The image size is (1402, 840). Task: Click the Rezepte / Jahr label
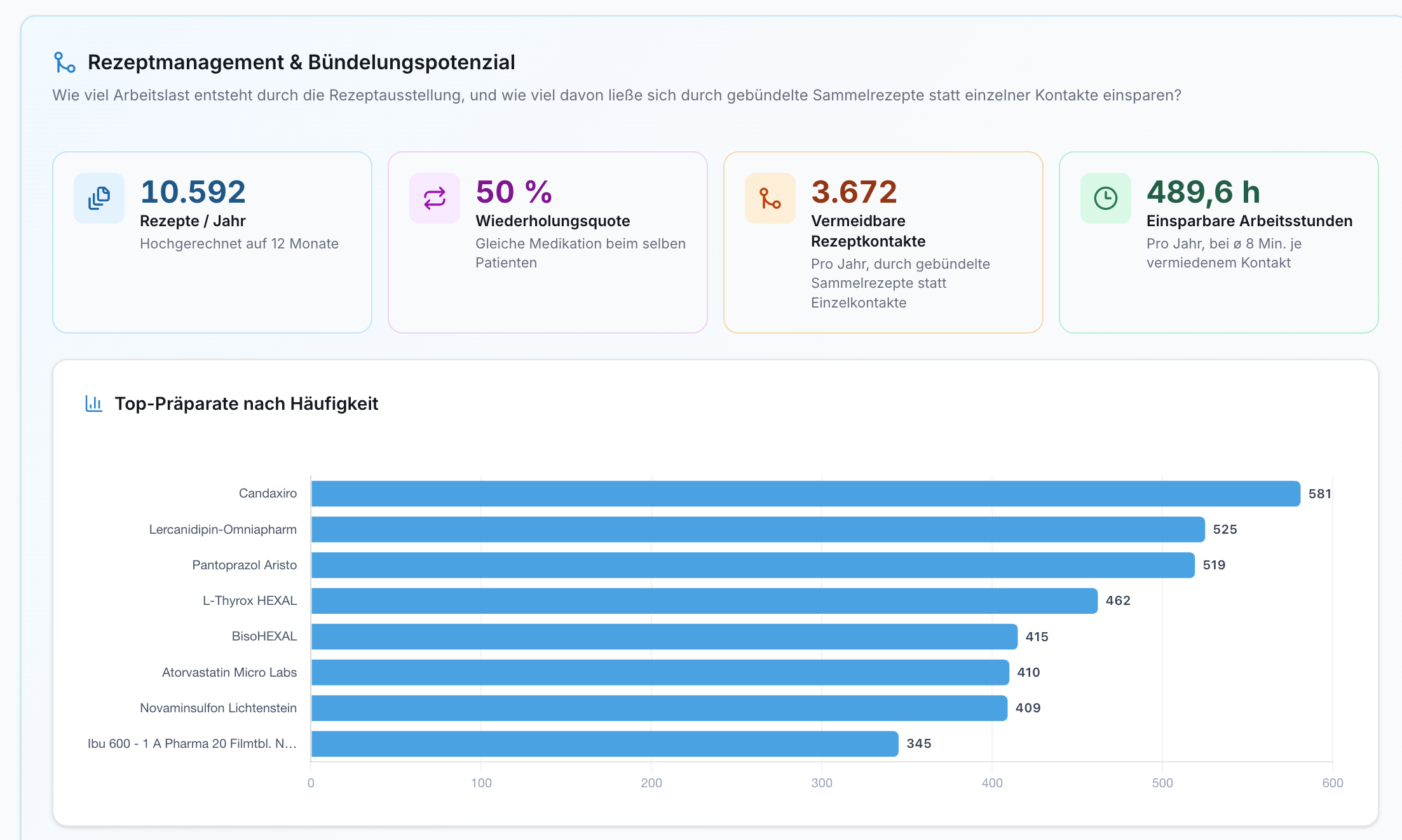(x=193, y=221)
